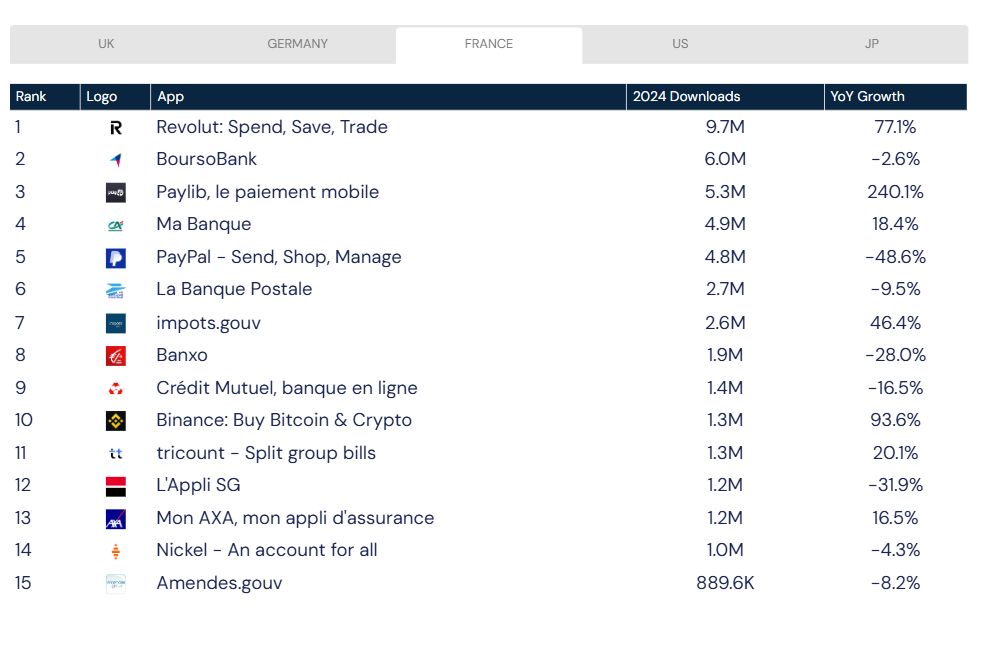Click the 6.0M downloads value

tap(725, 159)
